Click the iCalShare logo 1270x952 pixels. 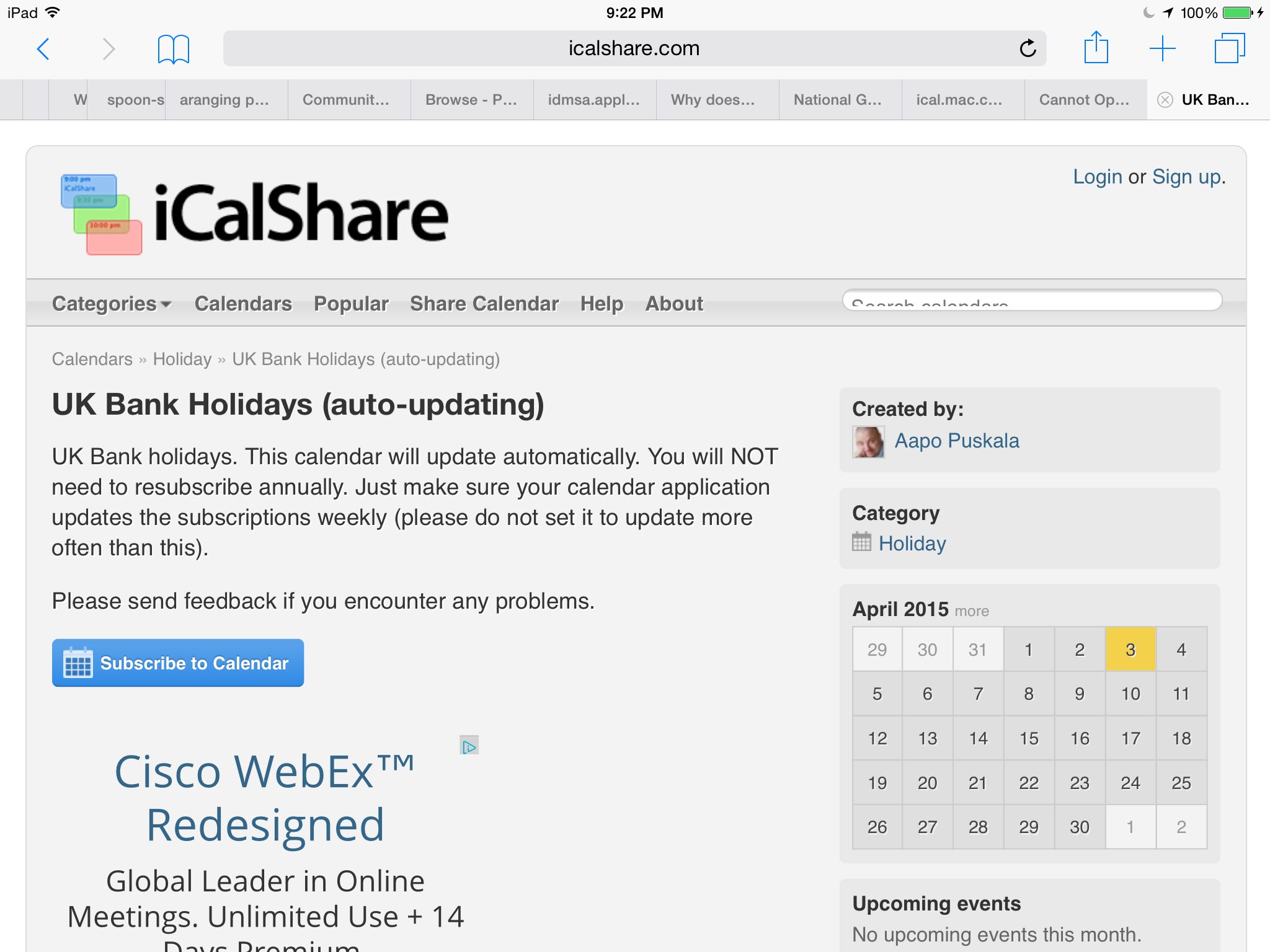(254, 214)
